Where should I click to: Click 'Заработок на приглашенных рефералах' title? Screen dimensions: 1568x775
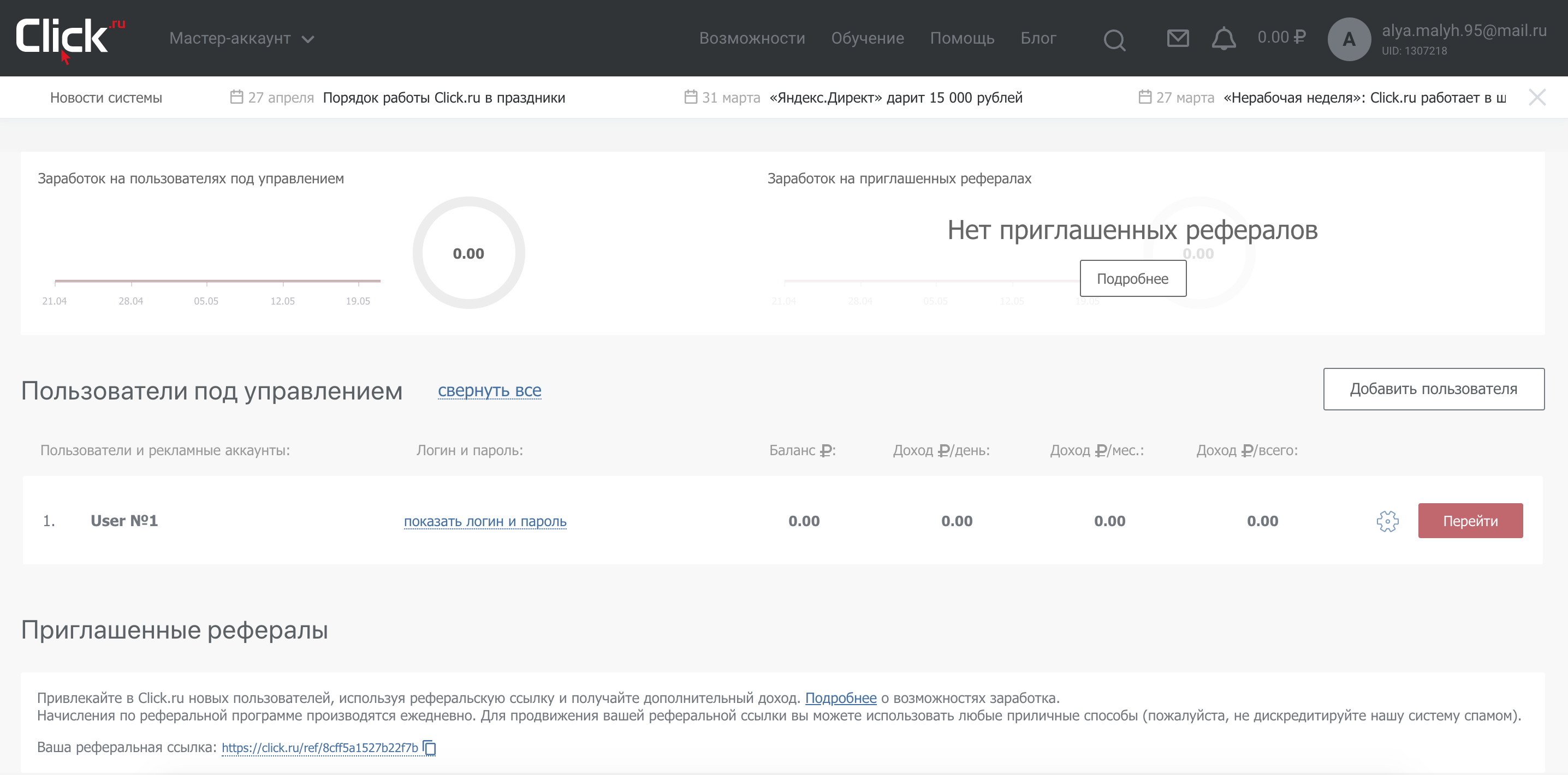899,179
